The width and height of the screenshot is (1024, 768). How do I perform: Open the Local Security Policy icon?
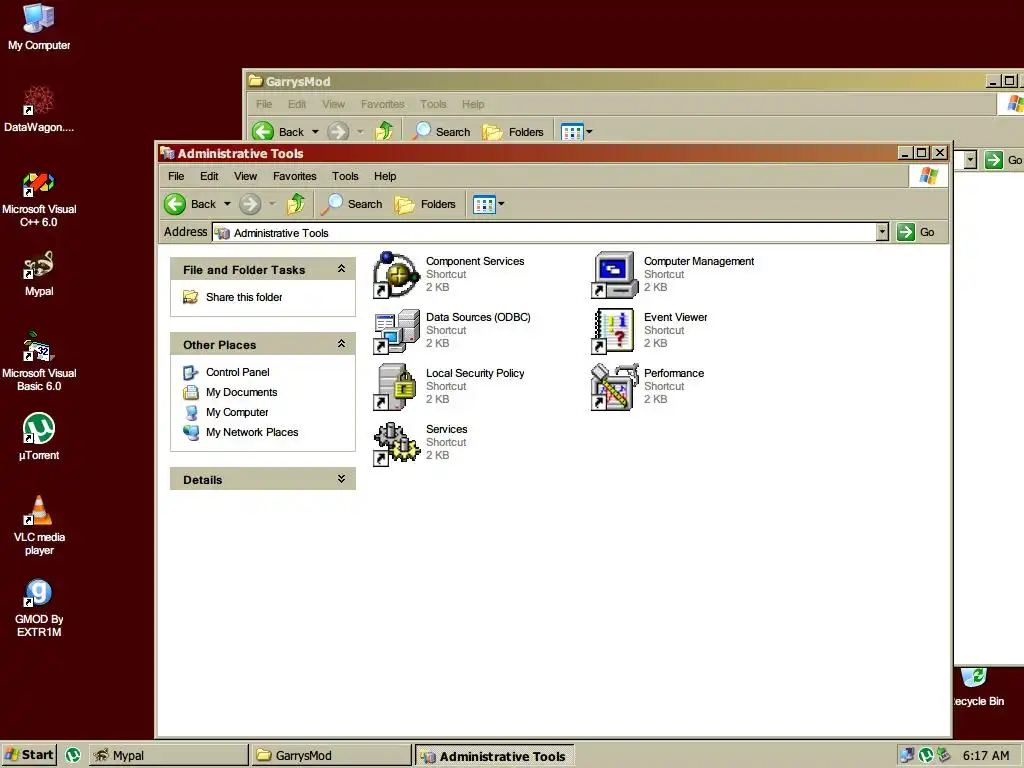point(396,388)
